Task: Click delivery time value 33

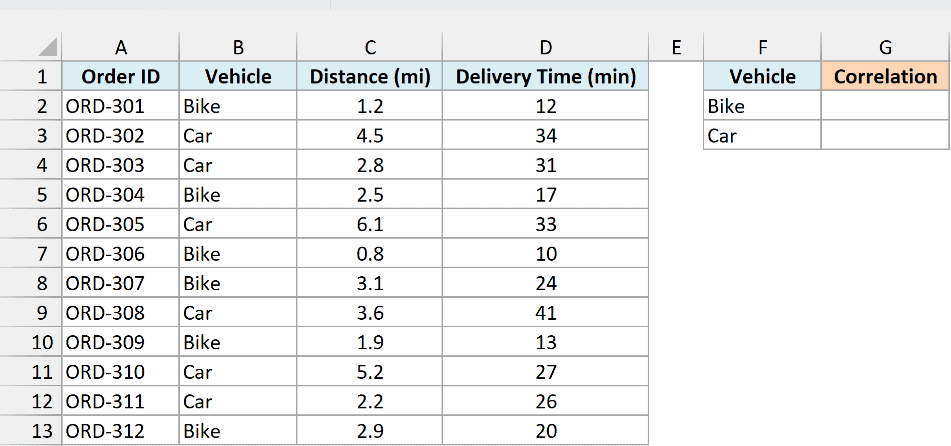Action: pyautogui.click(x=546, y=225)
